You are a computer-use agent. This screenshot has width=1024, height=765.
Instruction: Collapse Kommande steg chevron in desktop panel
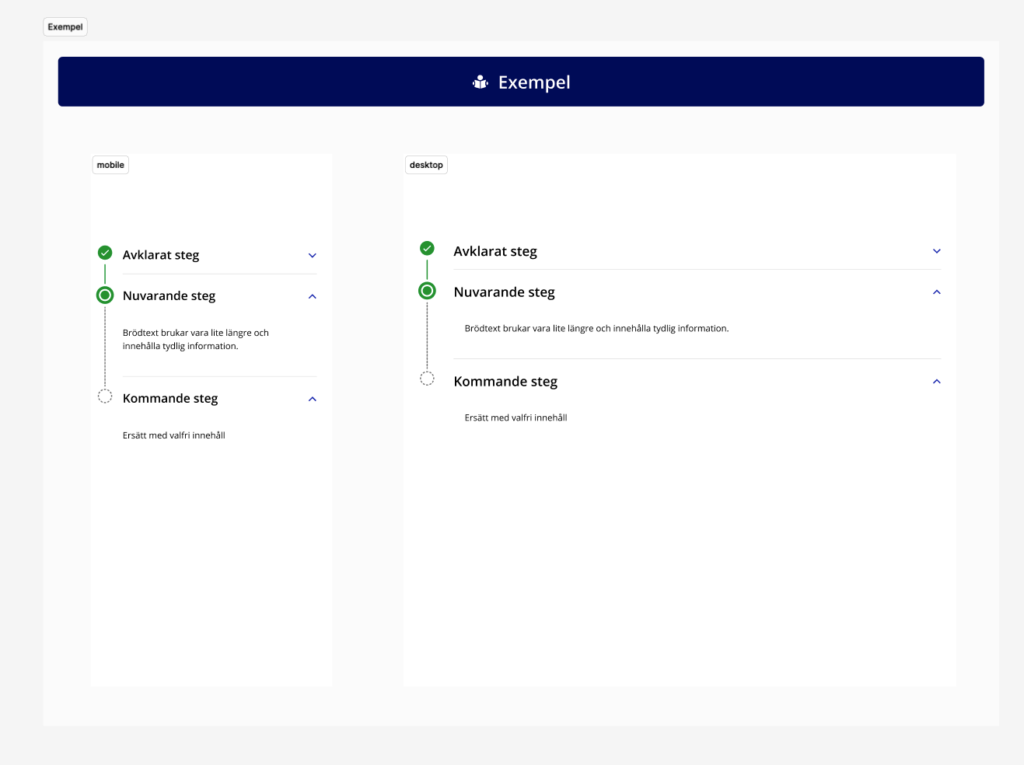[936, 382]
